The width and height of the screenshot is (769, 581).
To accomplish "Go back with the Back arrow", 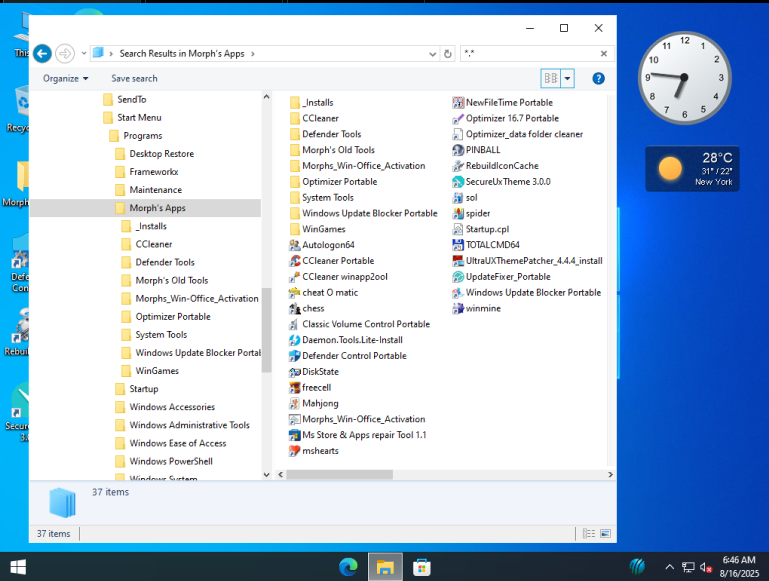I will (x=42, y=53).
